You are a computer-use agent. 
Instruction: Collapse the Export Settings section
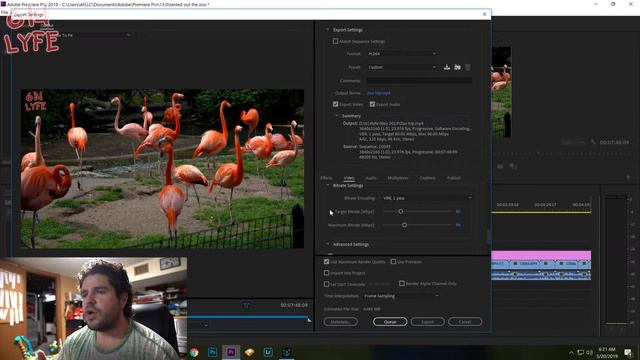tap(327, 30)
